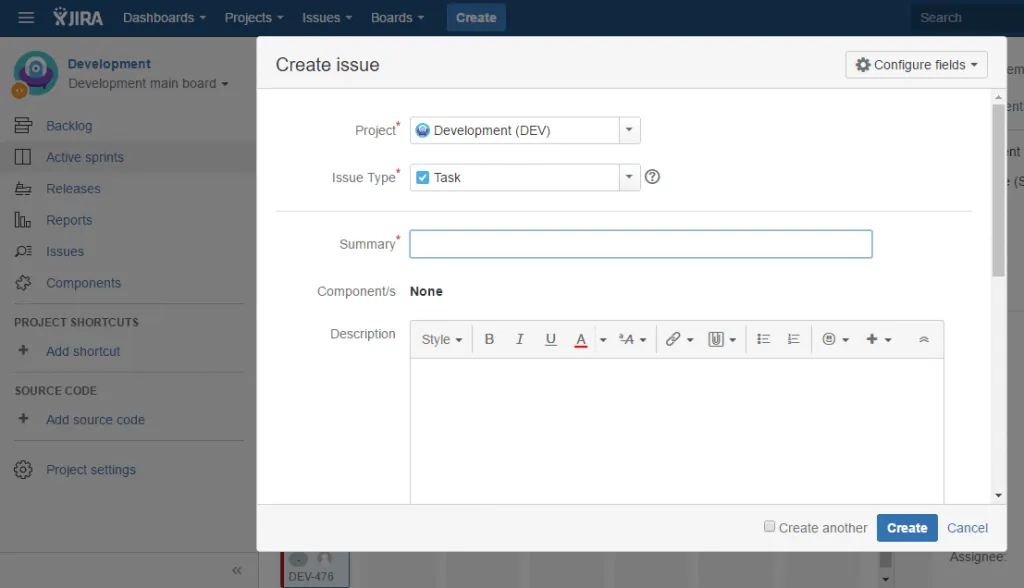Cancel the Create issue dialog
Screen dimensions: 1024x588
tap(966, 527)
